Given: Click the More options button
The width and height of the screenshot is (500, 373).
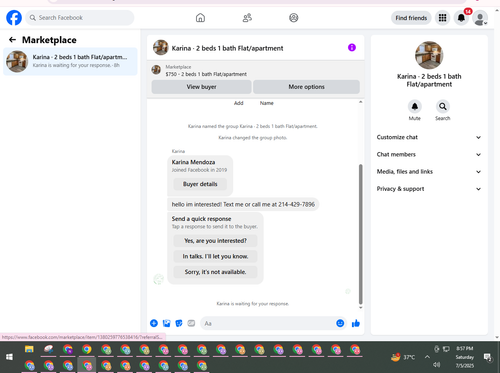Looking at the screenshot, I should pyautogui.click(x=306, y=87).
